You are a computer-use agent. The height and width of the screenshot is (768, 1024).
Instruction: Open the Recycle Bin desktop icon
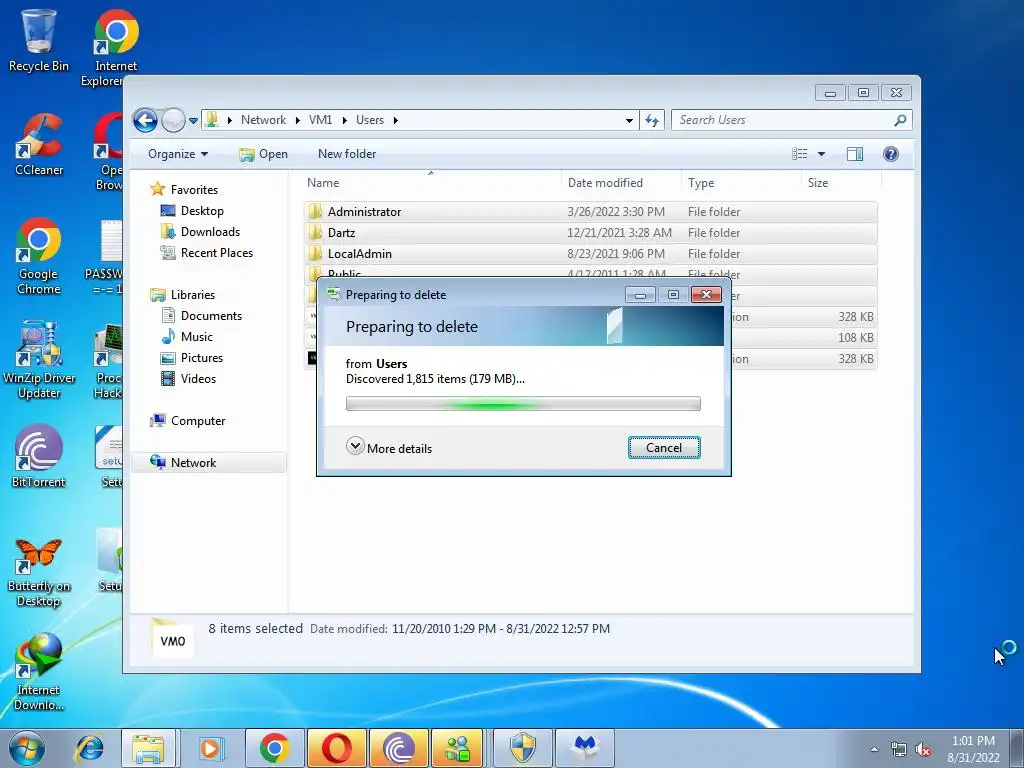point(38,40)
